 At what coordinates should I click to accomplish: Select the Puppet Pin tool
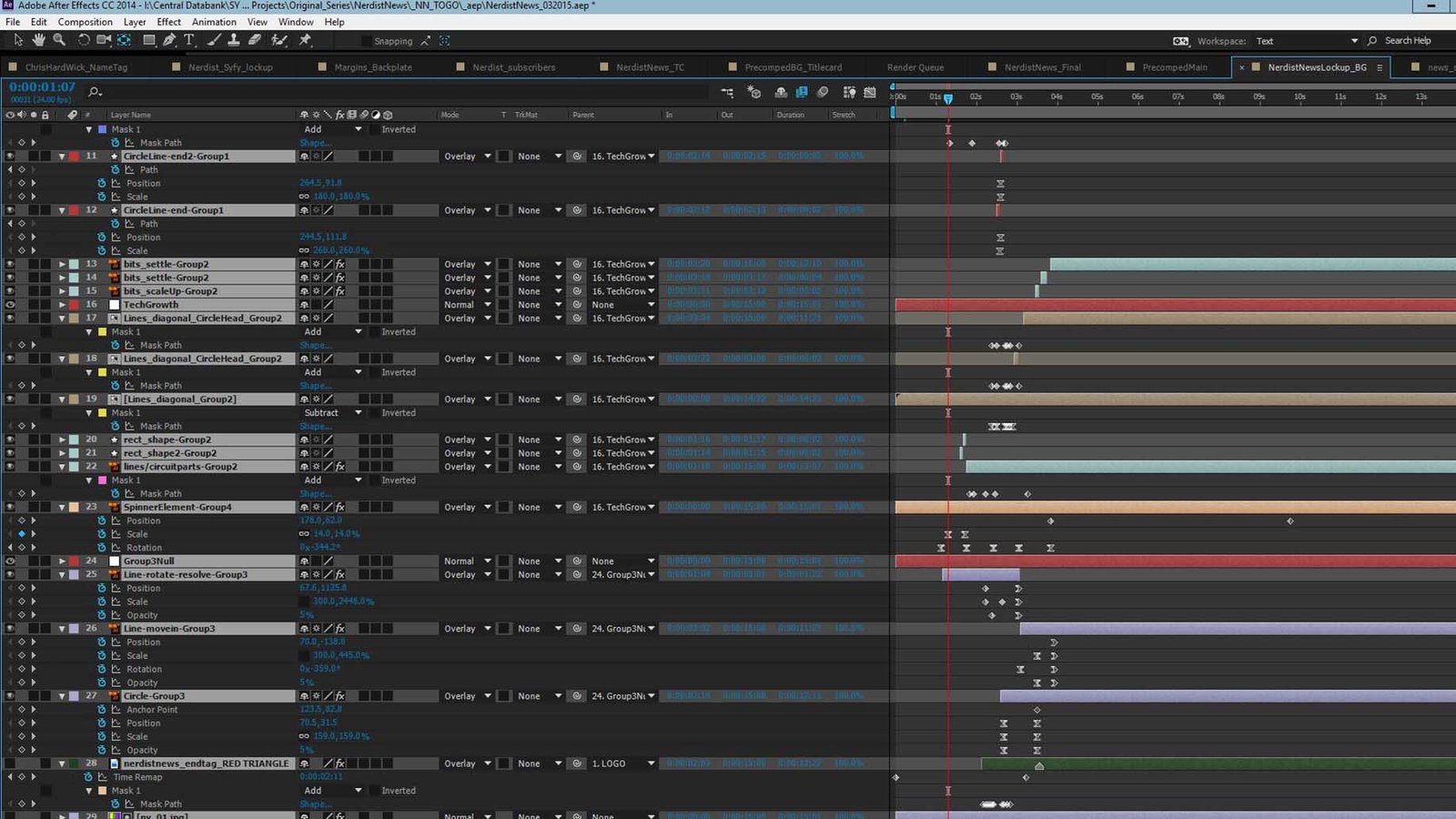[x=305, y=40]
